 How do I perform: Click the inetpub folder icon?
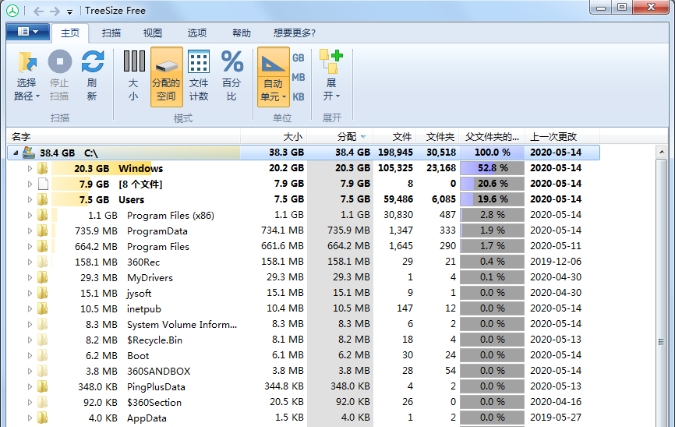pos(42,308)
